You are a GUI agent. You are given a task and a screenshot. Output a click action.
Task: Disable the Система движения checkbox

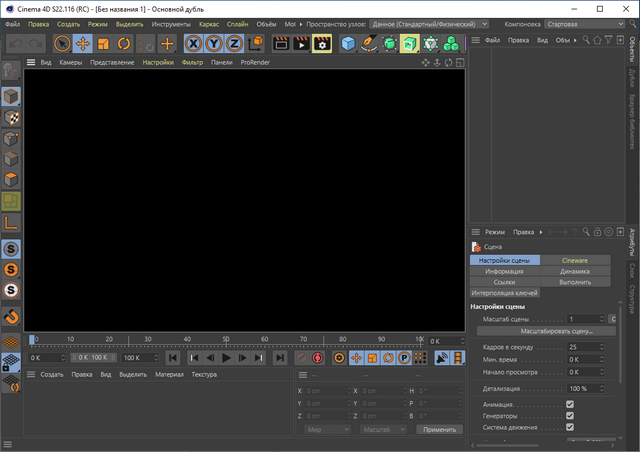[x=570, y=429]
